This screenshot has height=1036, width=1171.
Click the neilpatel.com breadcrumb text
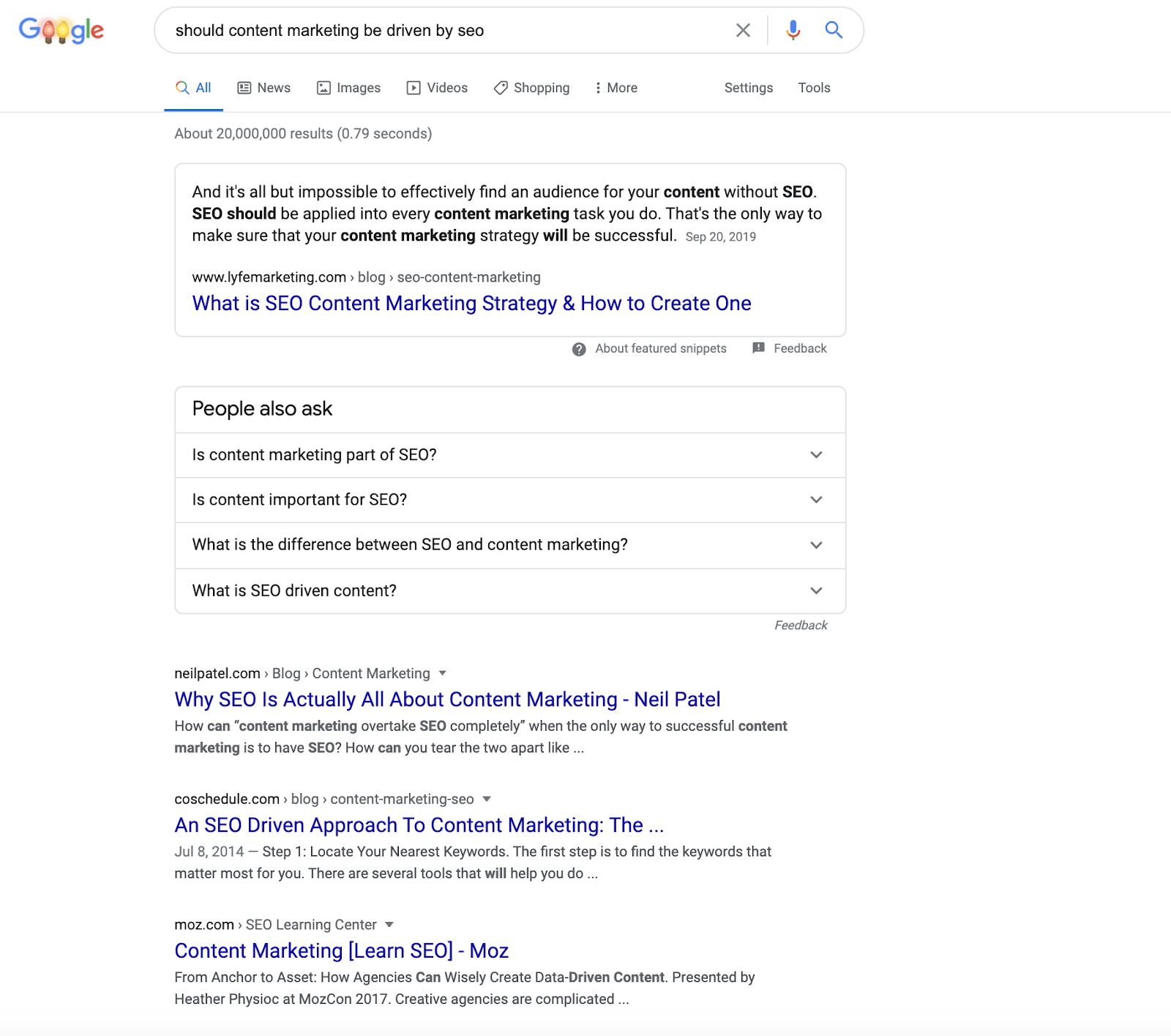(302, 673)
